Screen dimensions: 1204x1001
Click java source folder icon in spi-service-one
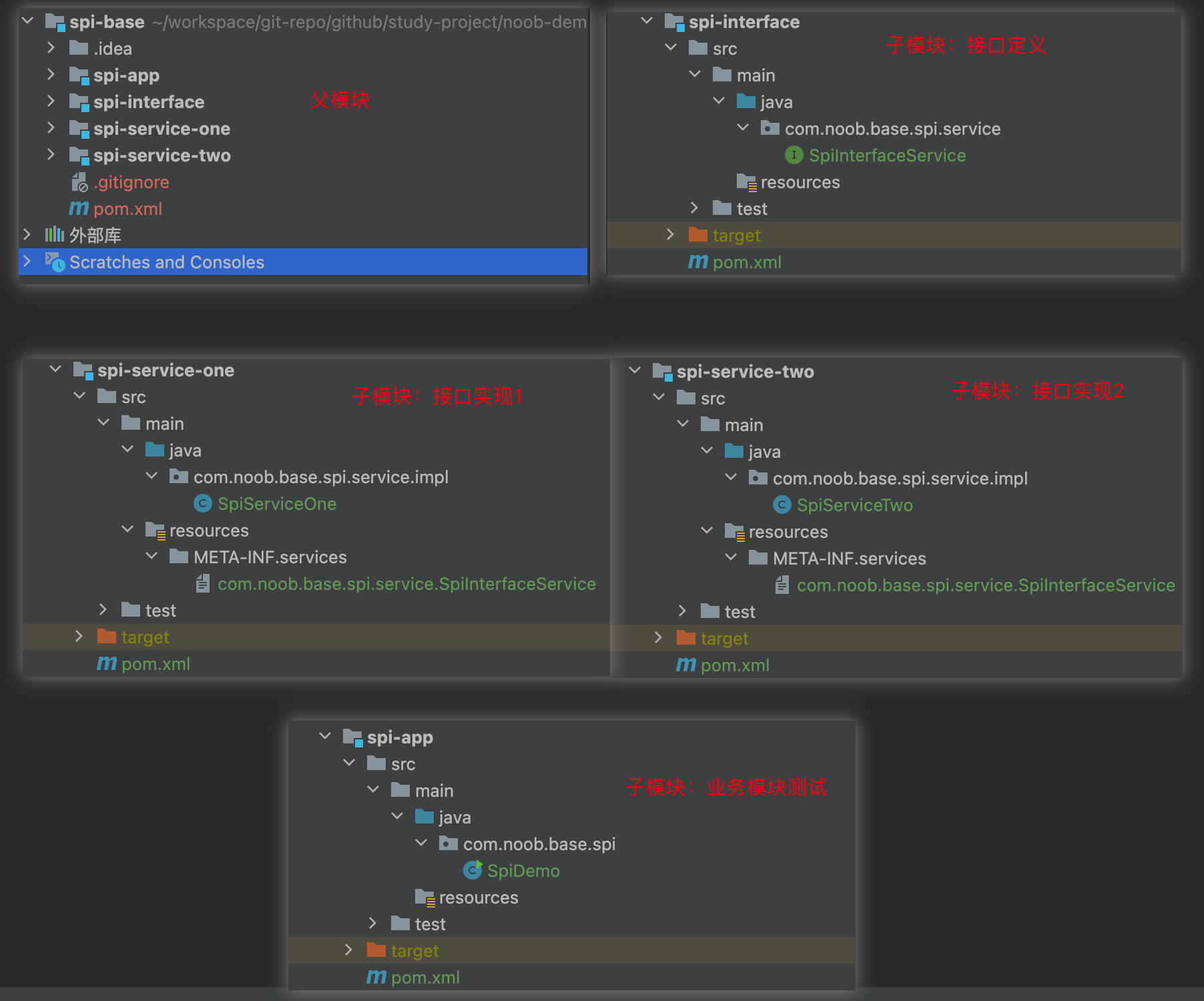[x=155, y=450]
